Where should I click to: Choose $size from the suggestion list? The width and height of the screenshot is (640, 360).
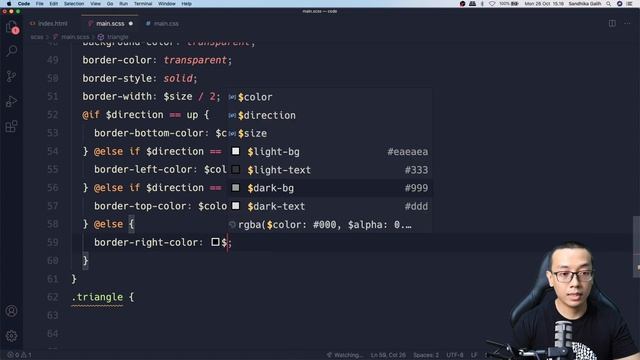[x=329, y=133]
